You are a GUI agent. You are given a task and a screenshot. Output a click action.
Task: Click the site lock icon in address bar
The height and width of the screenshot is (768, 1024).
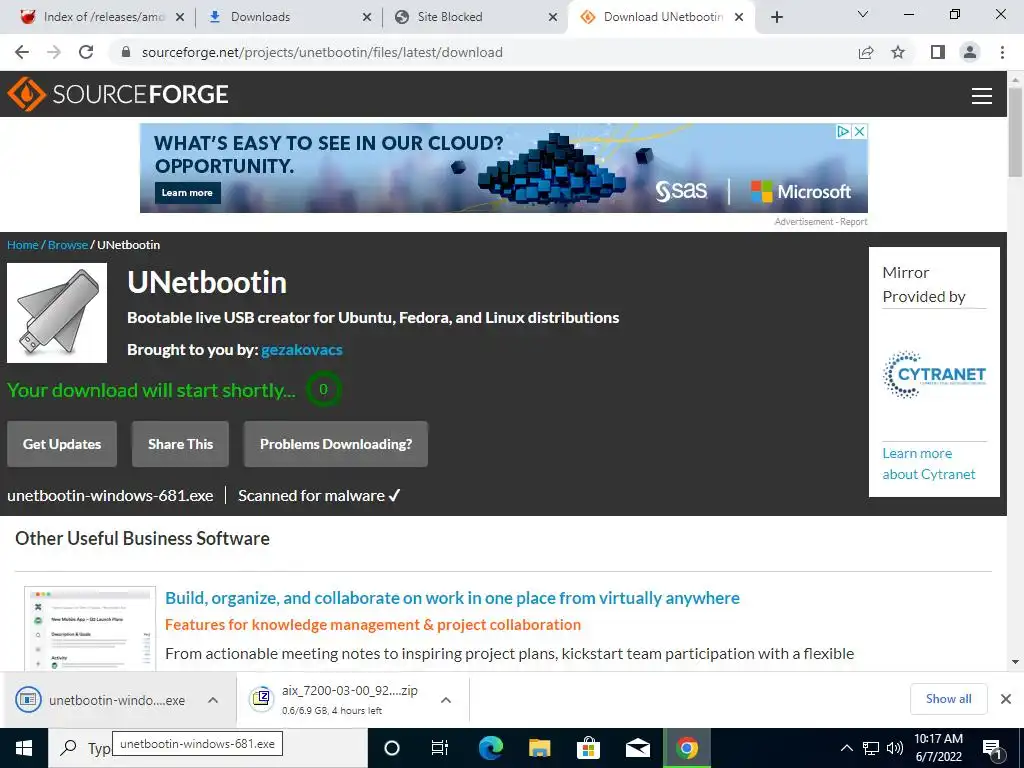click(x=126, y=52)
